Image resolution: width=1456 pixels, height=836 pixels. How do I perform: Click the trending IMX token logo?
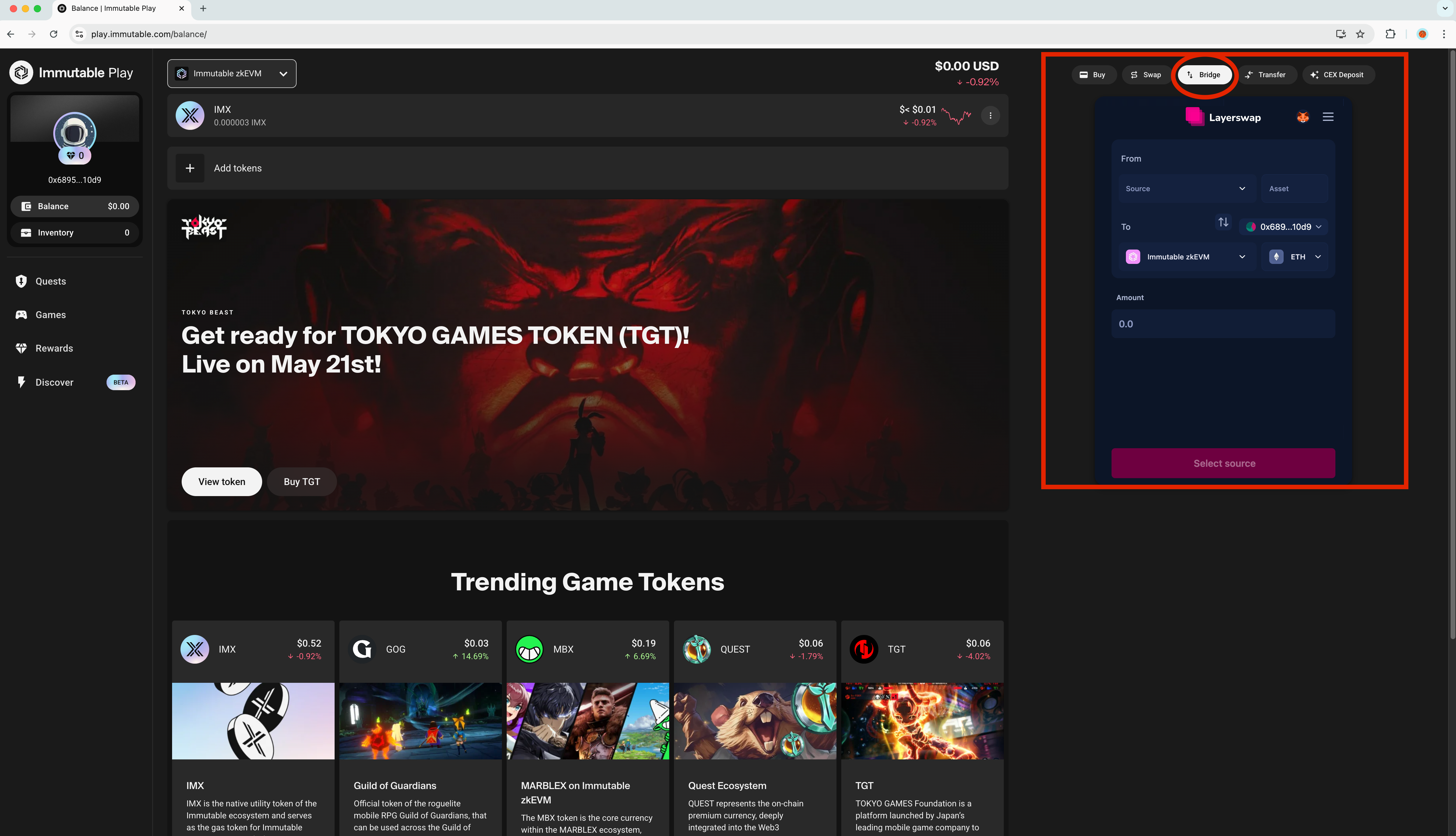click(195, 649)
